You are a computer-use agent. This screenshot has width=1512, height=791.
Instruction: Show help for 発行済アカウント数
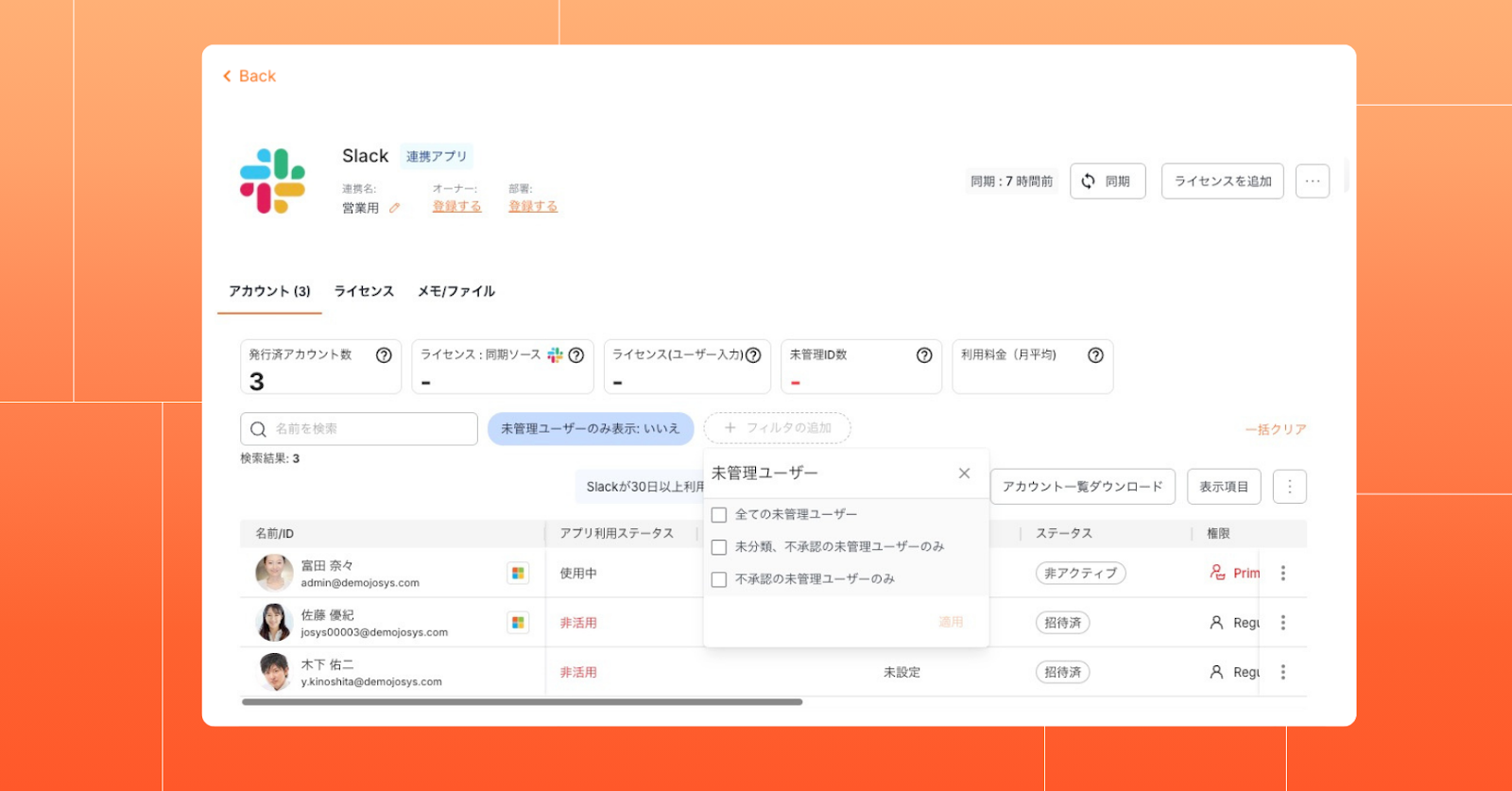(384, 355)
